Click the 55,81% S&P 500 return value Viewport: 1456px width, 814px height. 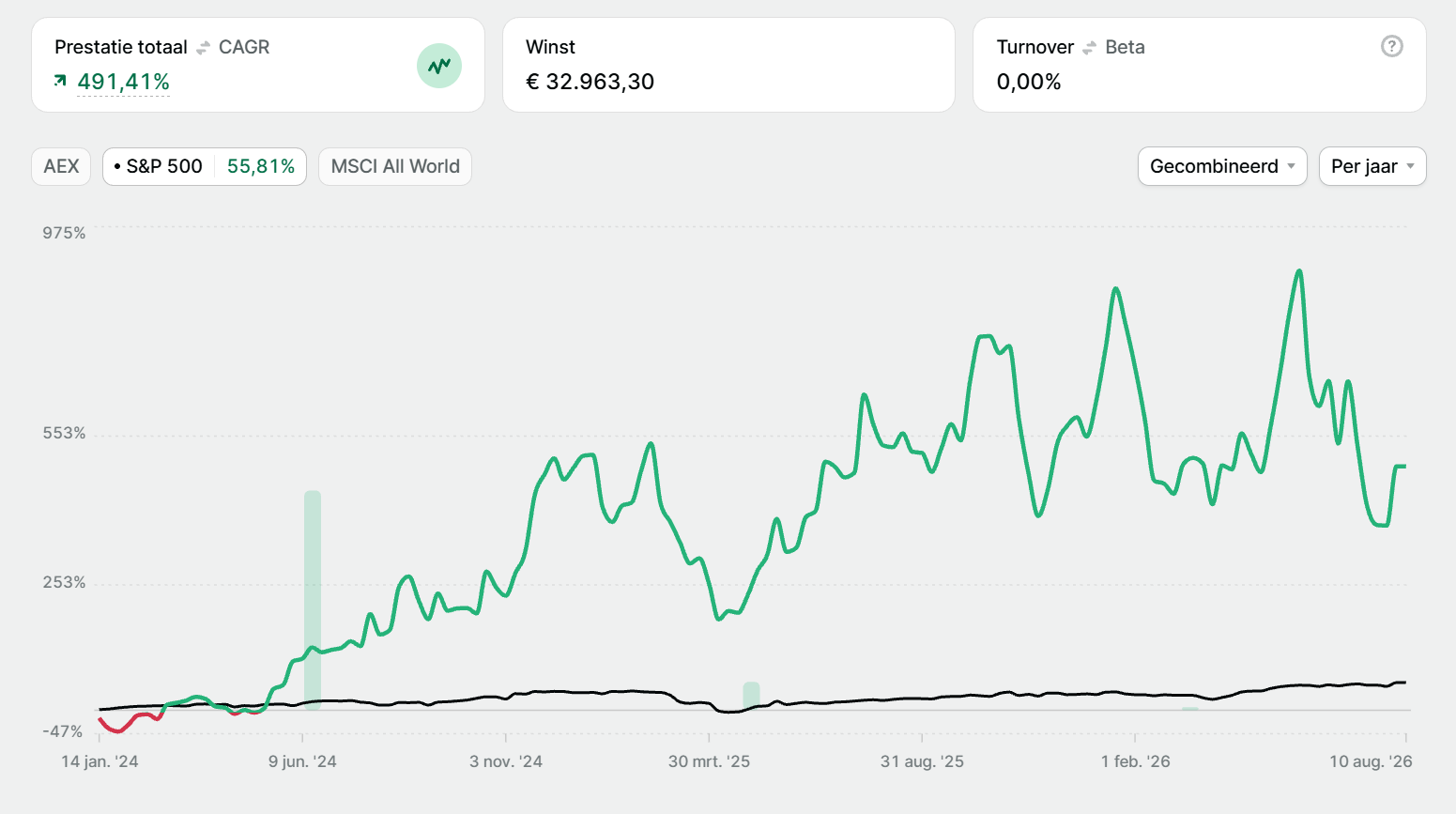click(261, 166)
